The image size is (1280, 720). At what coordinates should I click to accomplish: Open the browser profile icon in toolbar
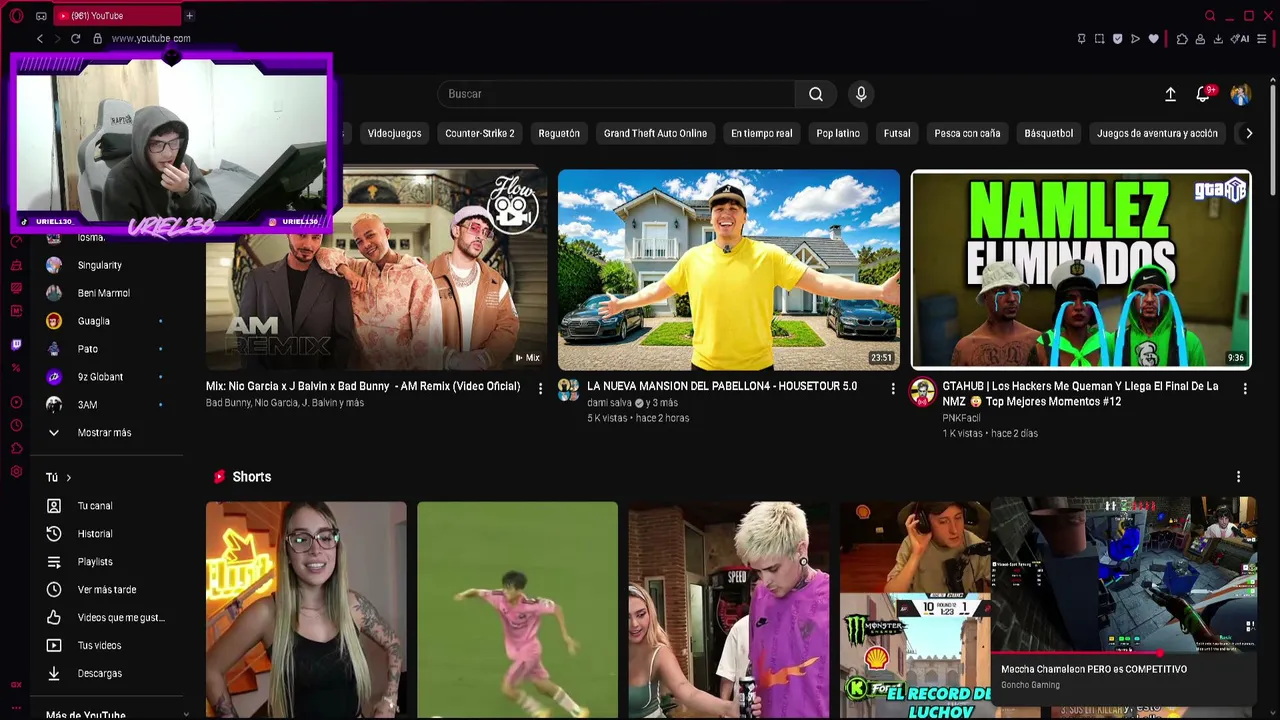(x=1200, y=39)
